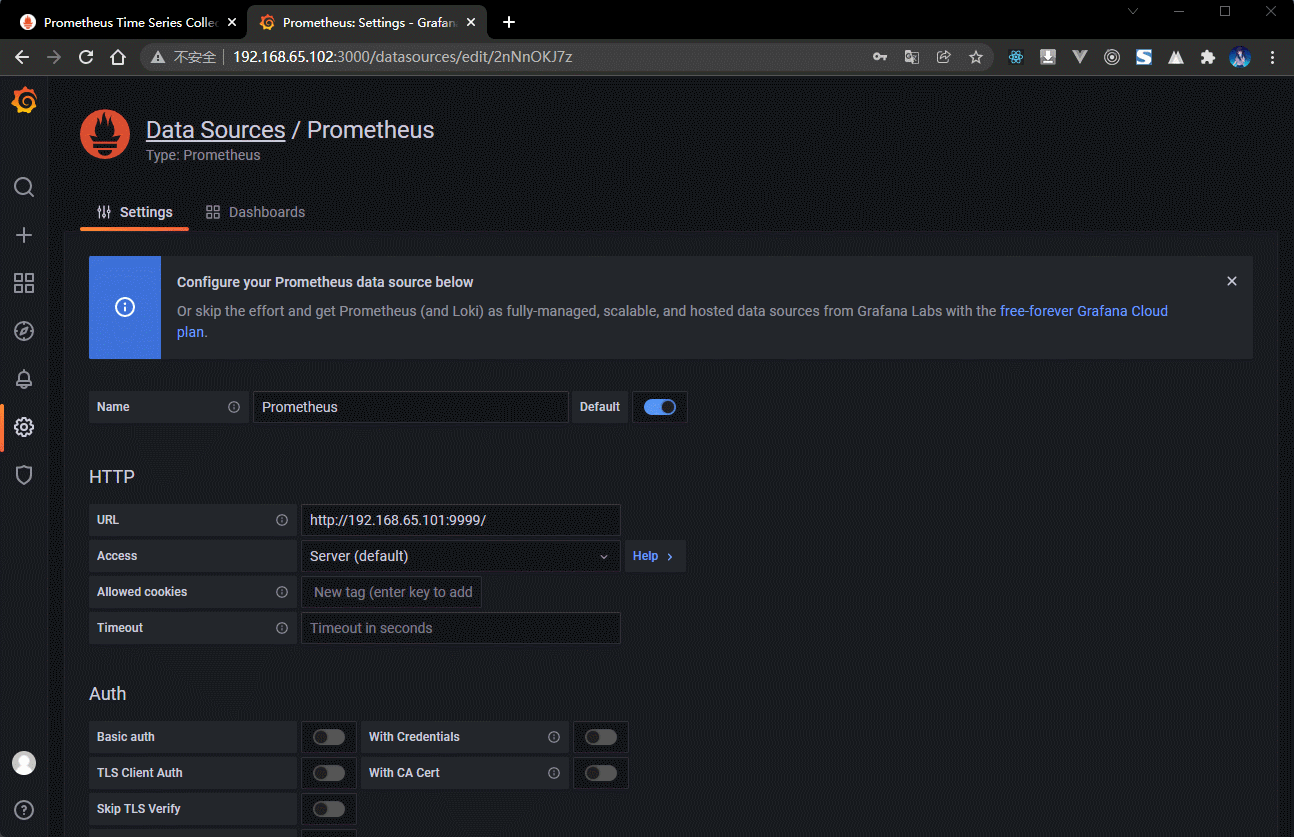1294x837 pixels.
Task: Dismiss the Grafana Cloud info banner
Action: coord(1232,281)
